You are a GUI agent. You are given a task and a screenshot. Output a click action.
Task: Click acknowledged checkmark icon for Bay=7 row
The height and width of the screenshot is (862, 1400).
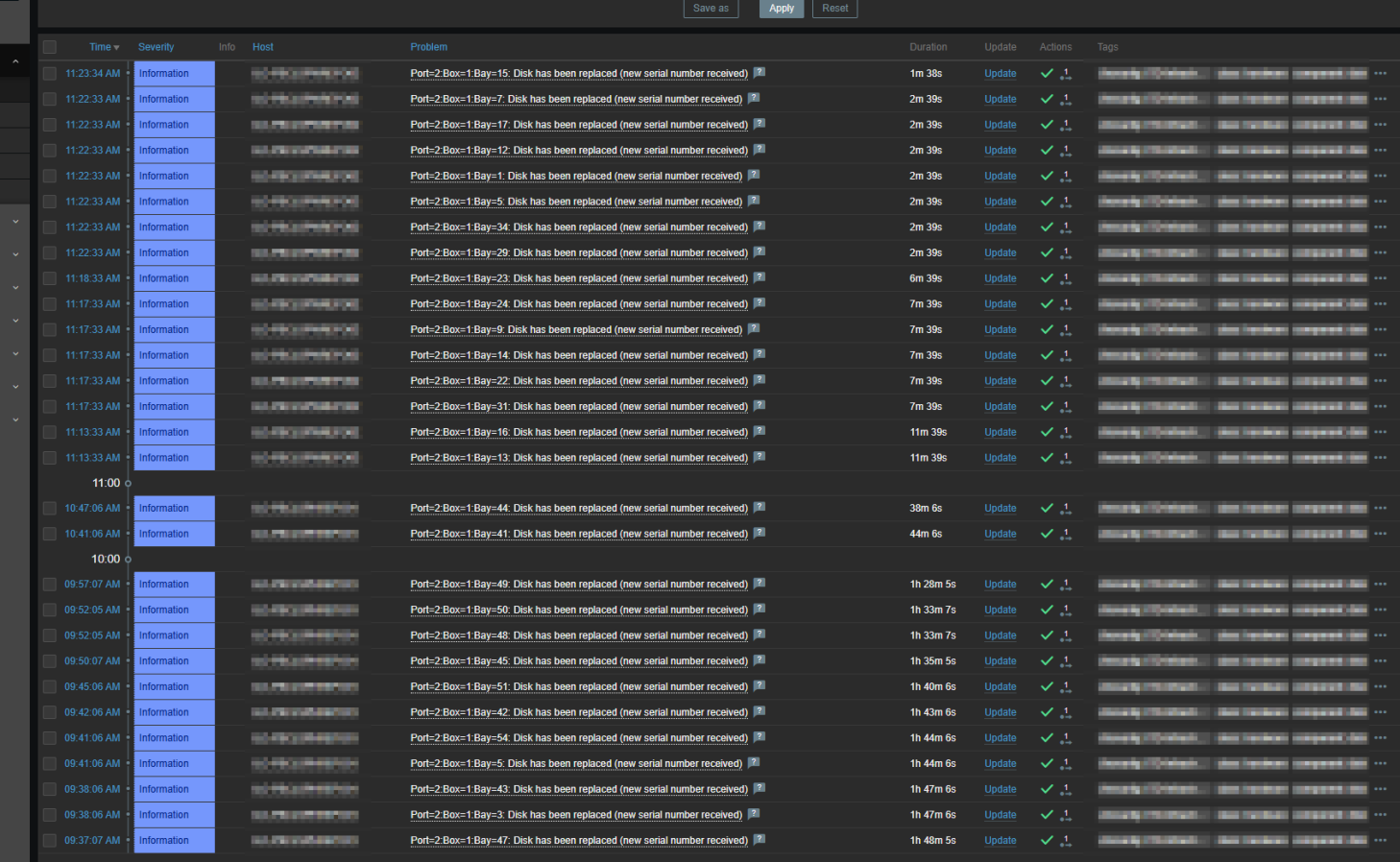point(1048,99)
